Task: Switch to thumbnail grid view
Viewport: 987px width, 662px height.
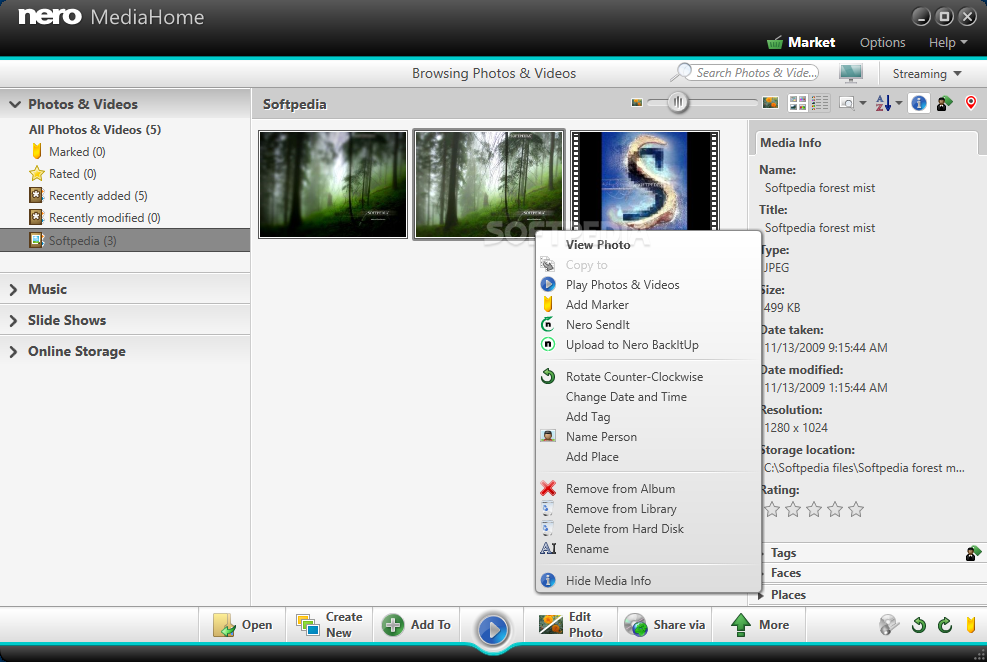Action: tap(798, 103)
